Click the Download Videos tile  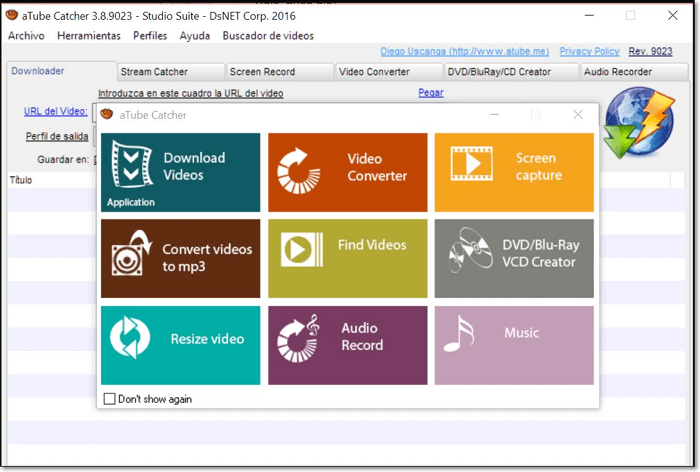pos(180,172)
